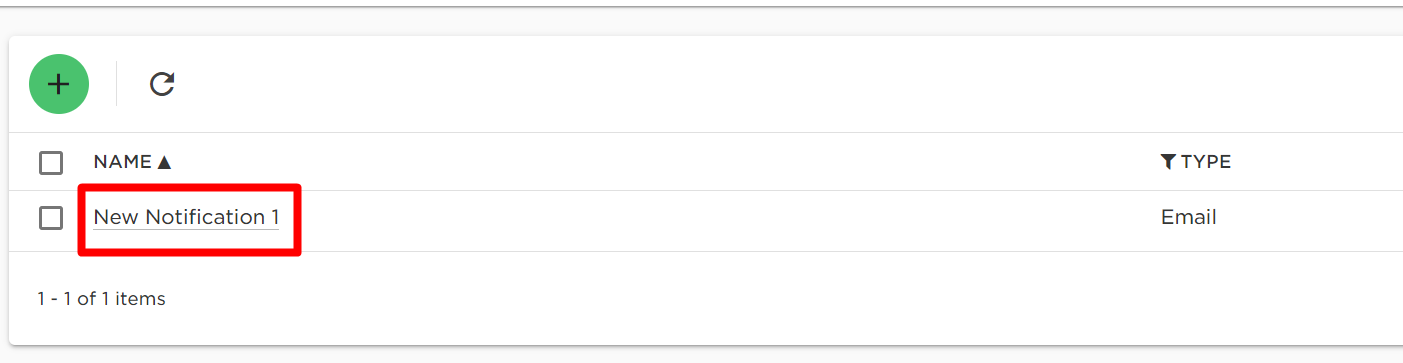Click the Email type cell

coord(1189,217)
